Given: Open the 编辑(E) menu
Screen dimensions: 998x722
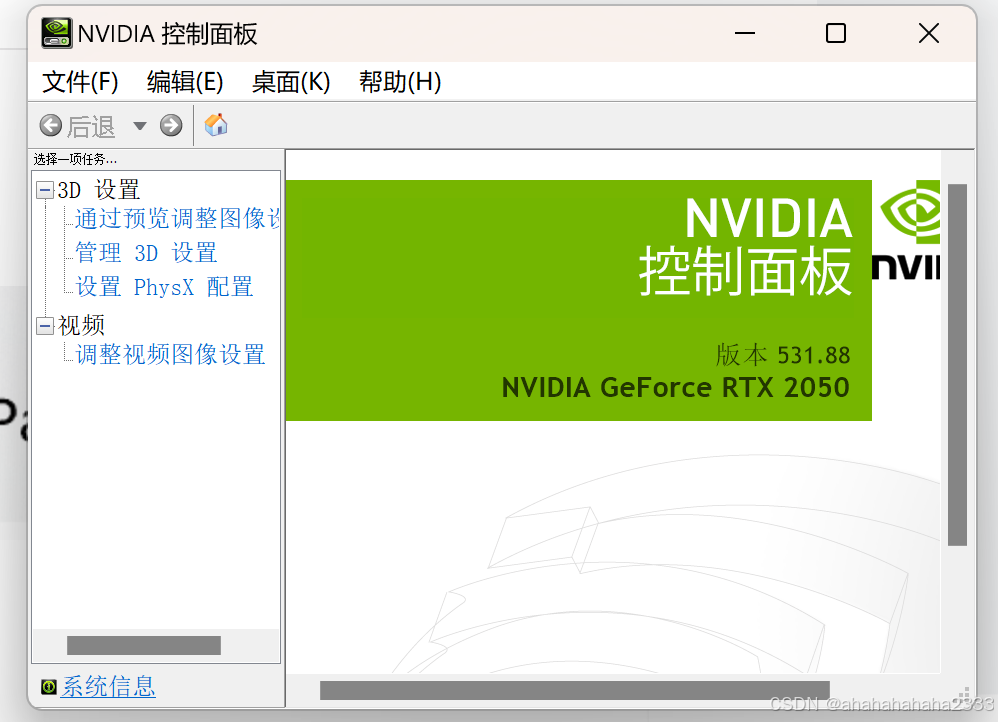Looking at the screenshot, I should tap(185, 81).
